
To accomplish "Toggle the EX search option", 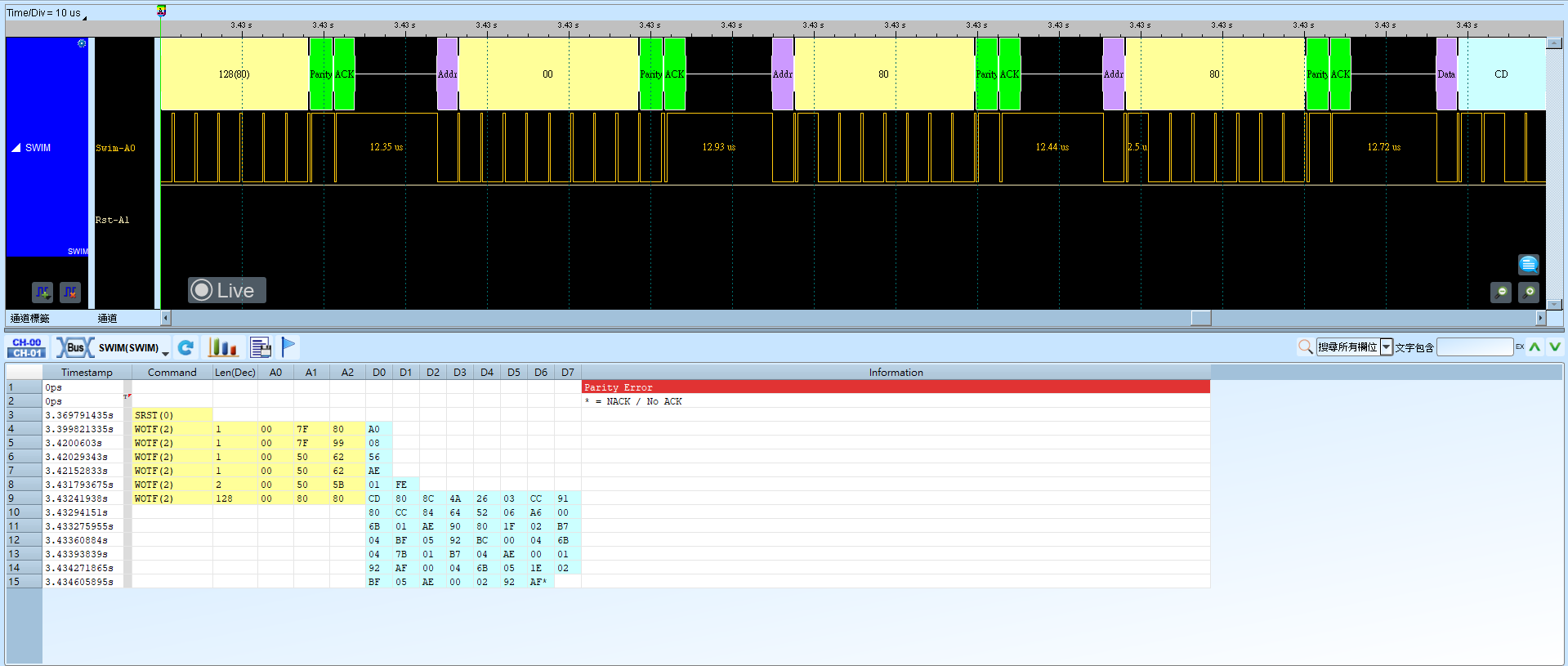I will pos(1520,347).
